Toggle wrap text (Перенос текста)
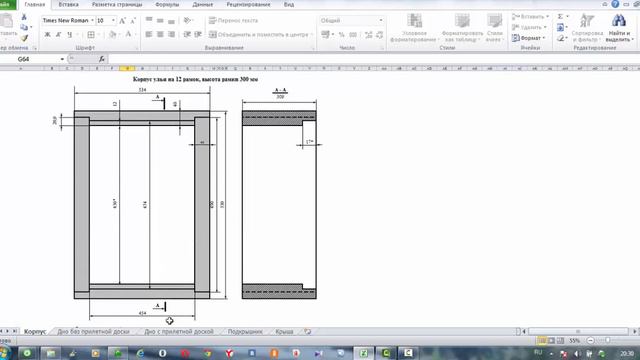Viewport: 640px width, 360px height. (233, 20)
